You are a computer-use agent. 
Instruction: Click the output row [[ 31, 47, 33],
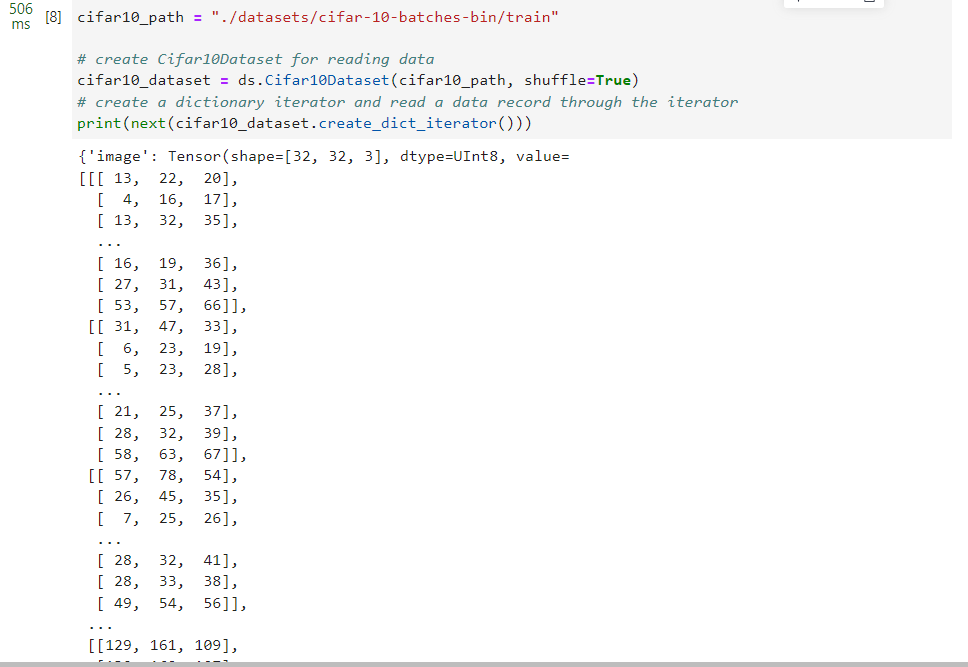162,327
